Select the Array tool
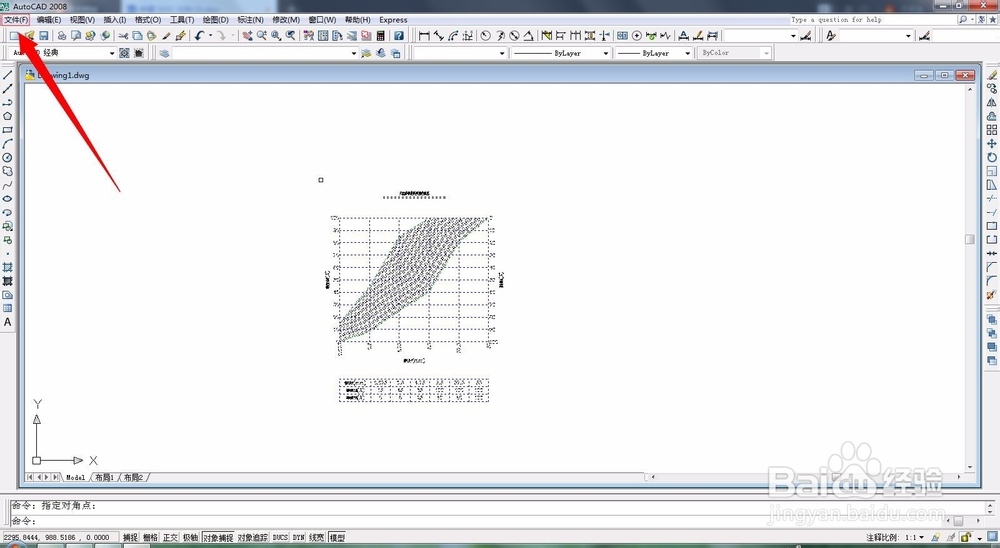Viewport: 1000px width, 548px height. coord(992,130)
